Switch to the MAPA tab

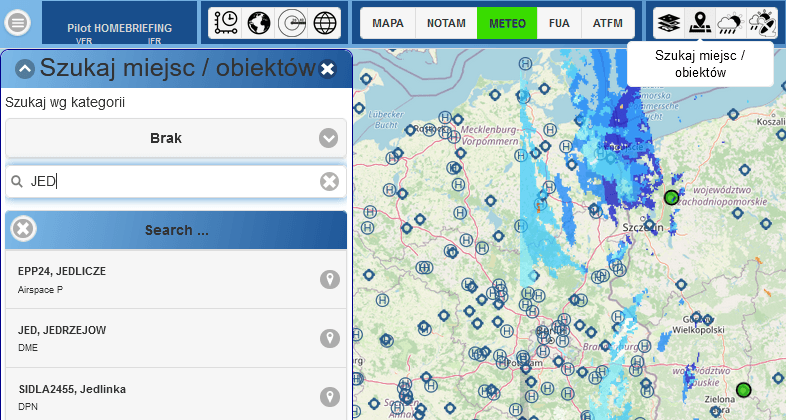(x=388, y=23)
